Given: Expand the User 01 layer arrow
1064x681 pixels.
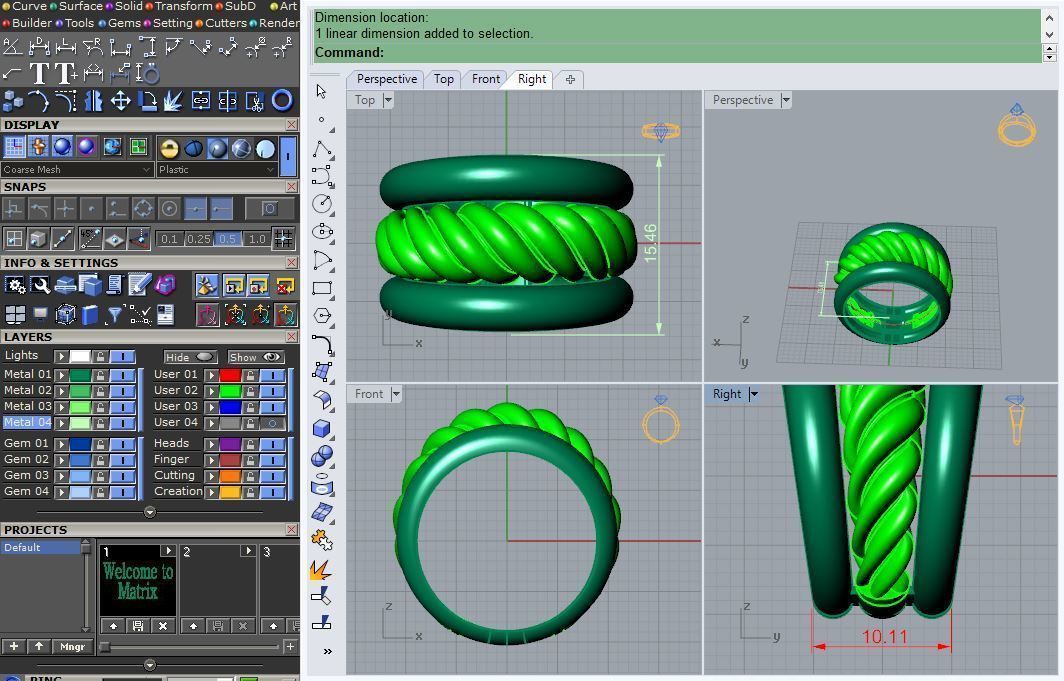Looking at the screenshot, I should pyautogui.click(x=212, y=374).
